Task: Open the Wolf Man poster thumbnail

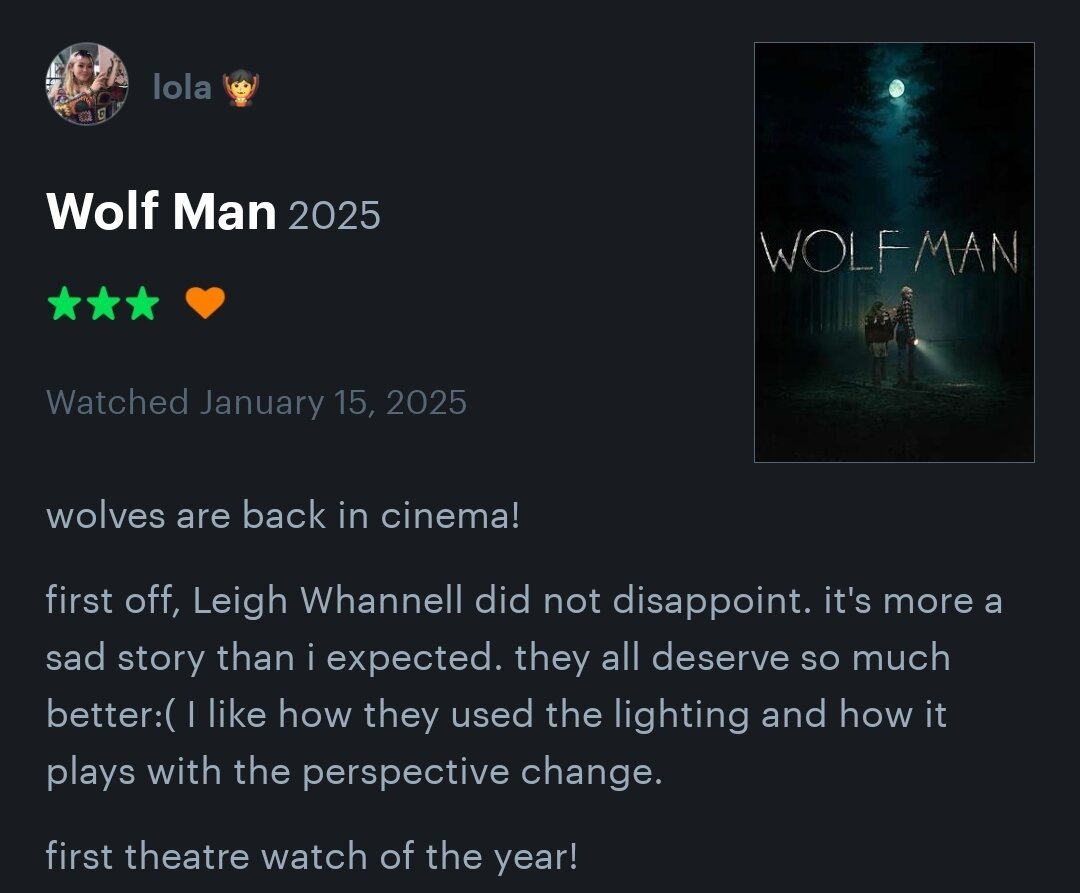Action: [x=893, y=252]
